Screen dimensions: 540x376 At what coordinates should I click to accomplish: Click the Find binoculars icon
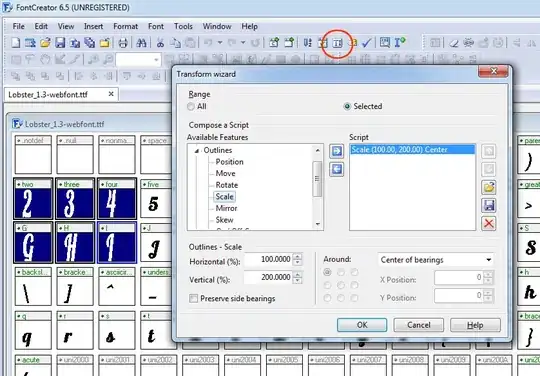(x=141, y=43)
